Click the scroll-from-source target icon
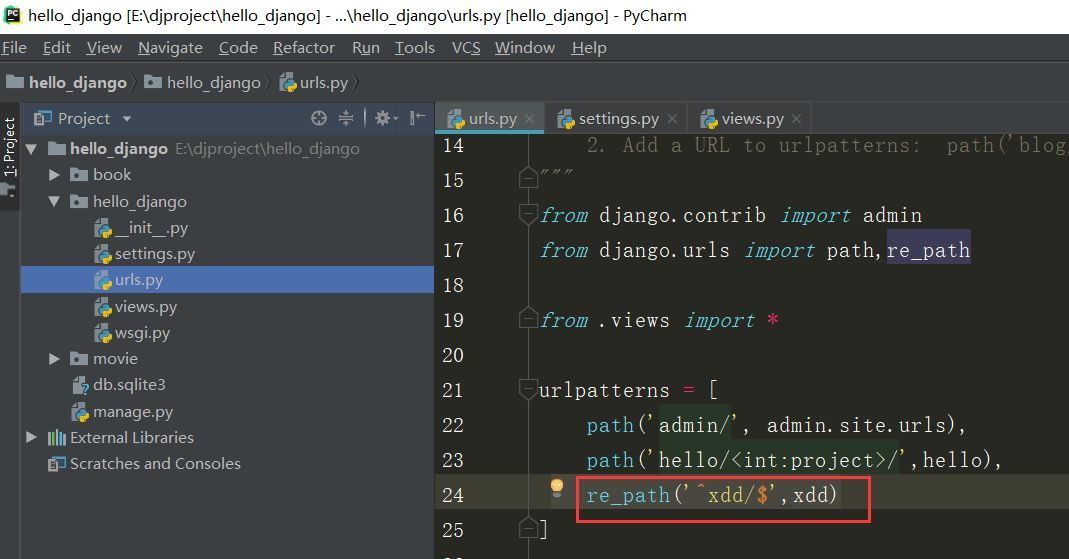Viewport: 1069px width, 559px height. [x=318, y=118]
